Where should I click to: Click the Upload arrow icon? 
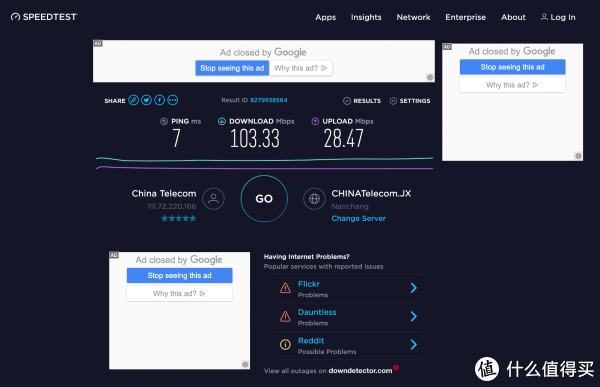click(x=315, y=121)
